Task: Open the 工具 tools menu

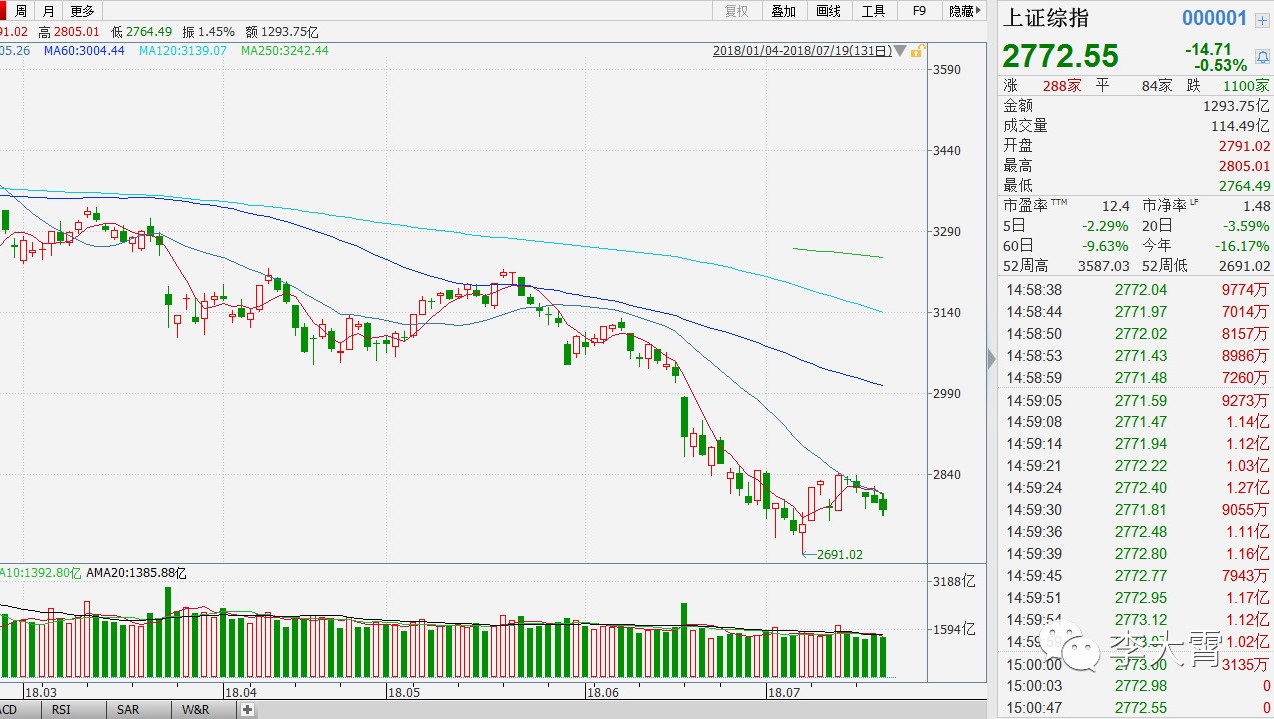Action: [x=873, y=11]
